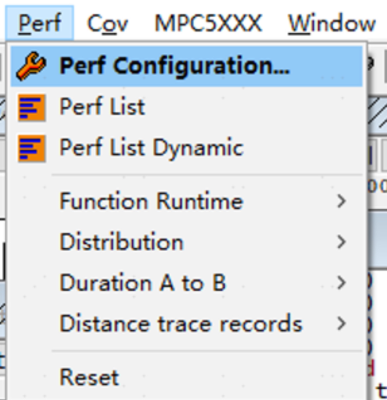387x400 pixels.
Task: Expand the Function Runtime arrow
Action: [341, 201]
